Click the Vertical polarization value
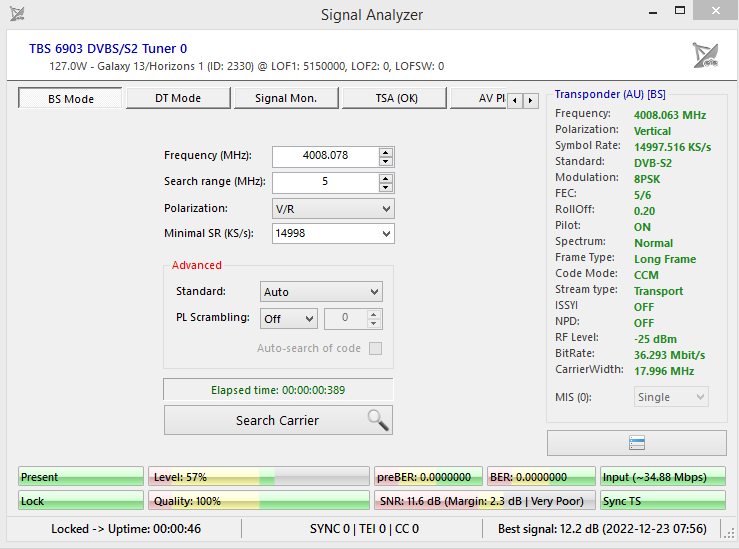Image resolution: width=739 pixels, height=549 pixels. [x=652, y=131]
